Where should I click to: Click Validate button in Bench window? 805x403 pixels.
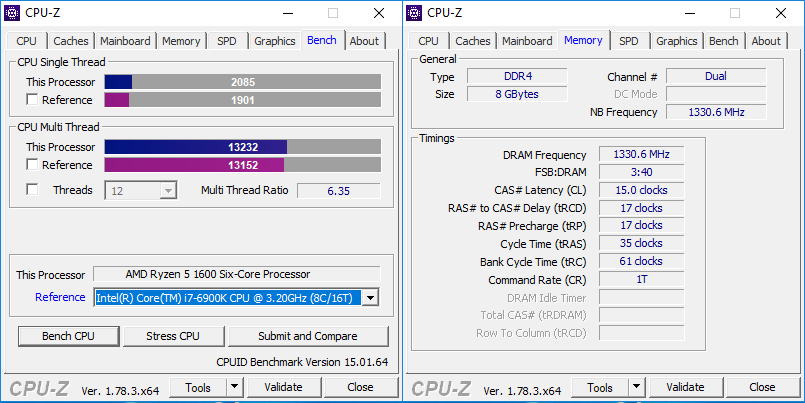(283, 387)
